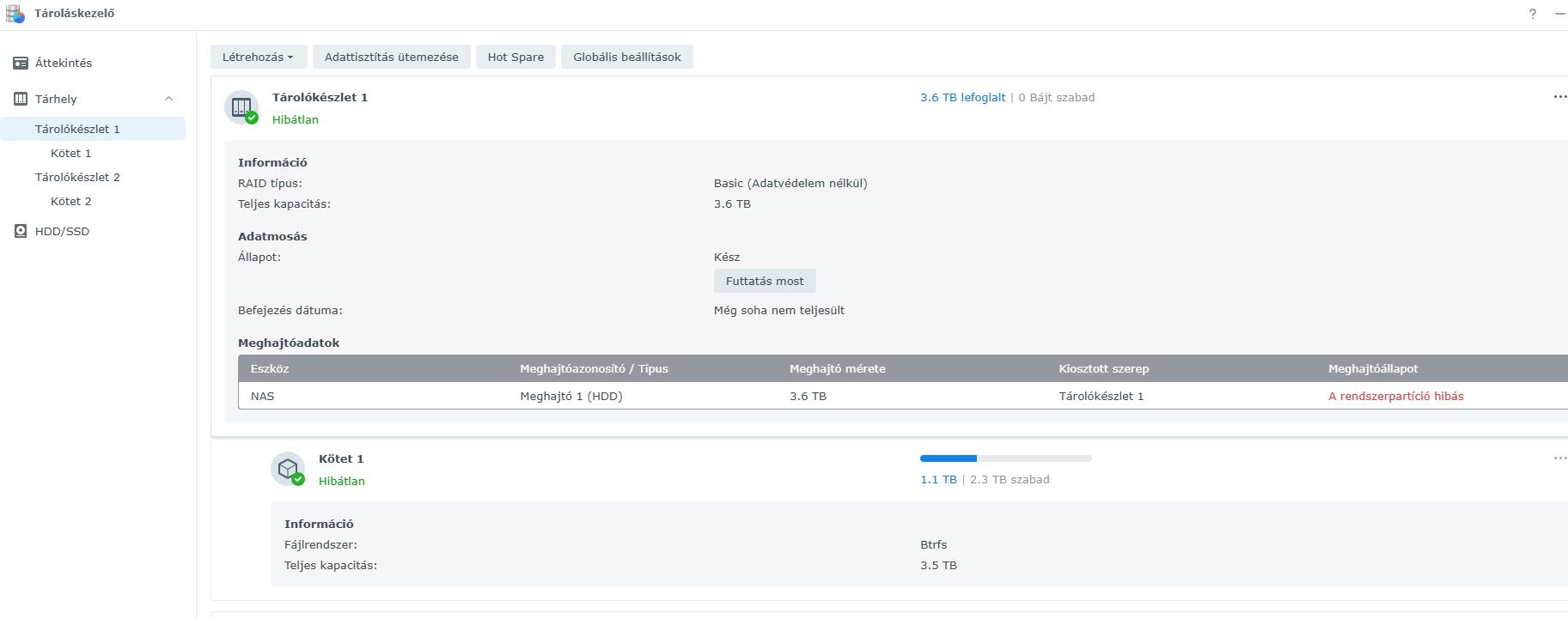Click the green Hibátlan status under Kötet 1
The height and width of the screenshot is (619, 1568).
coord(342,482)
